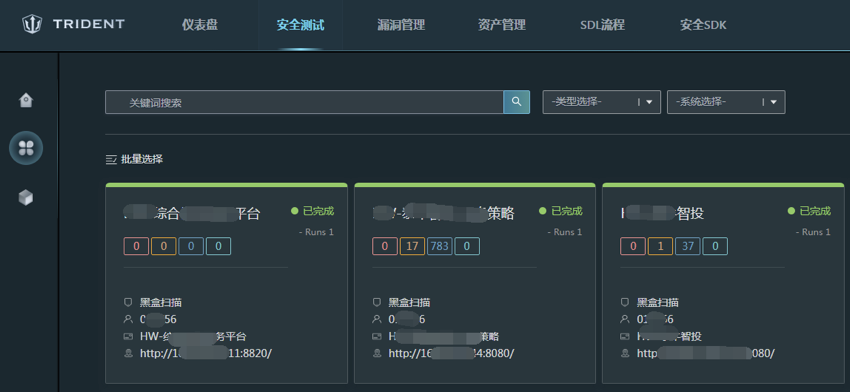This screenshot has width=850, height=392.
Task: Open the 资产管理 tab
Action: [502, 25]
